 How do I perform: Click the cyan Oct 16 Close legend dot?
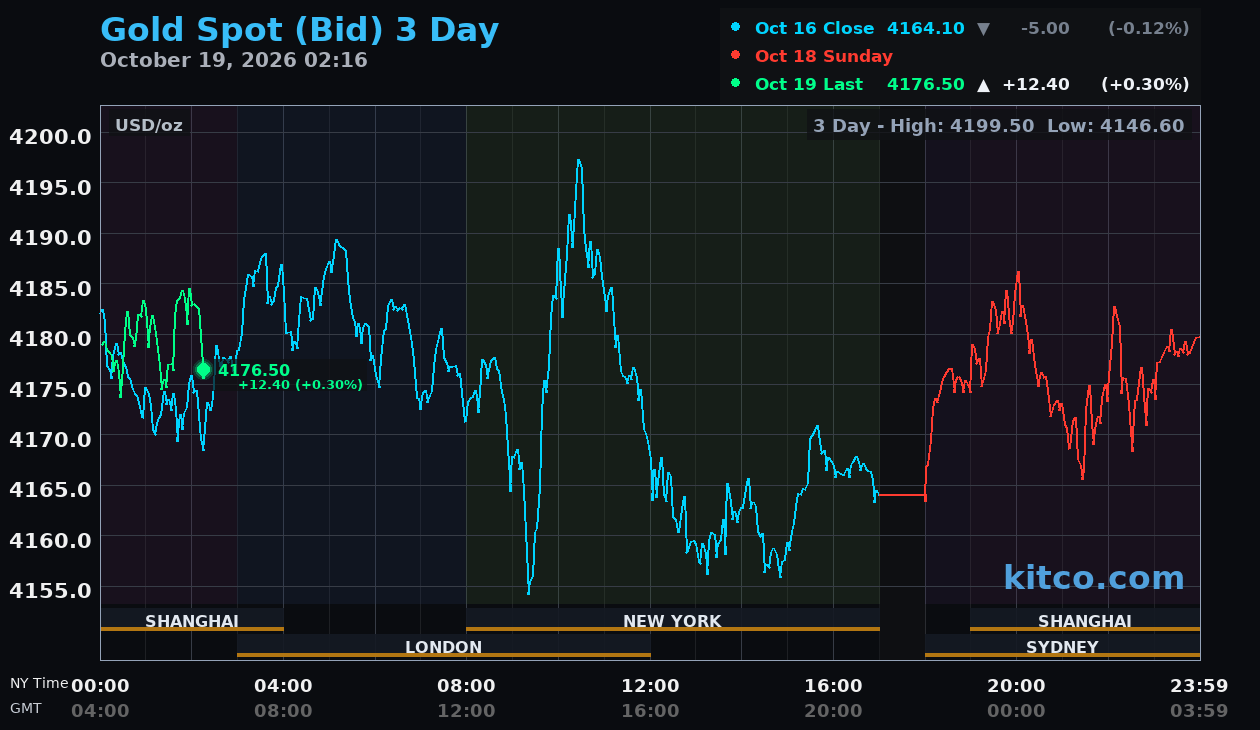click(x=736, y=28)
